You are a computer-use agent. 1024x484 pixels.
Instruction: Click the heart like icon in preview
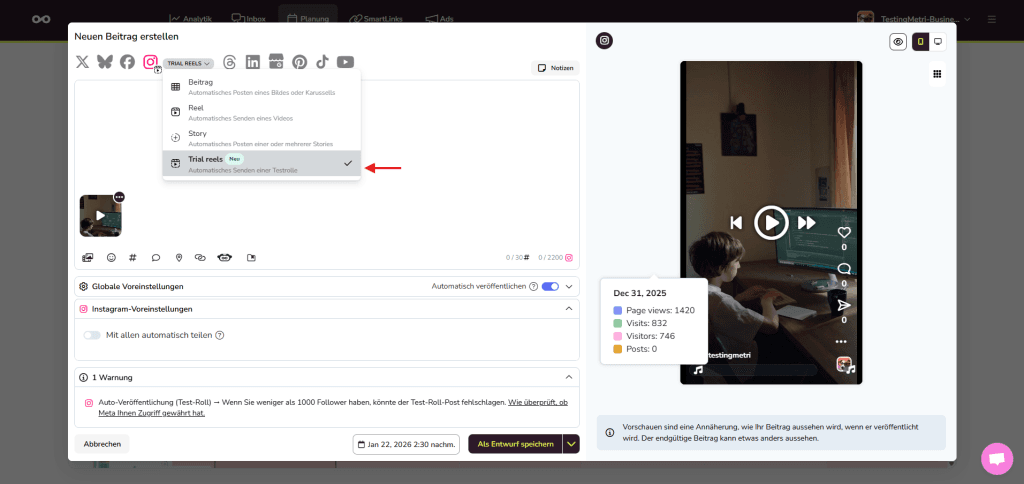pos(844,233)
